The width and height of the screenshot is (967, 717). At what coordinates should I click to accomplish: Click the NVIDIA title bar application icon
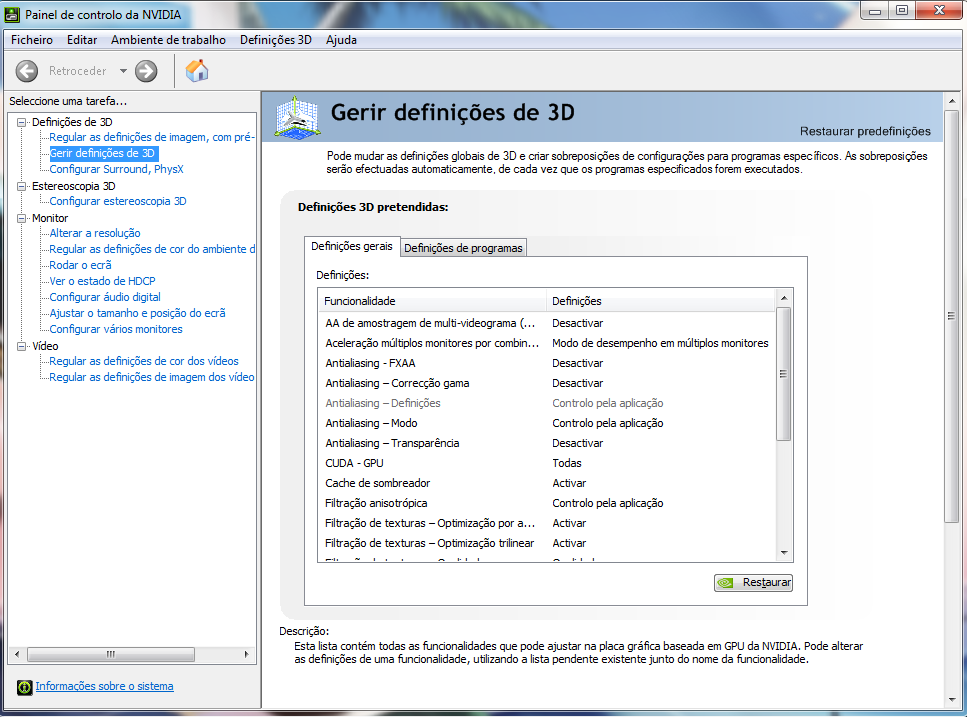coord(12,14)
